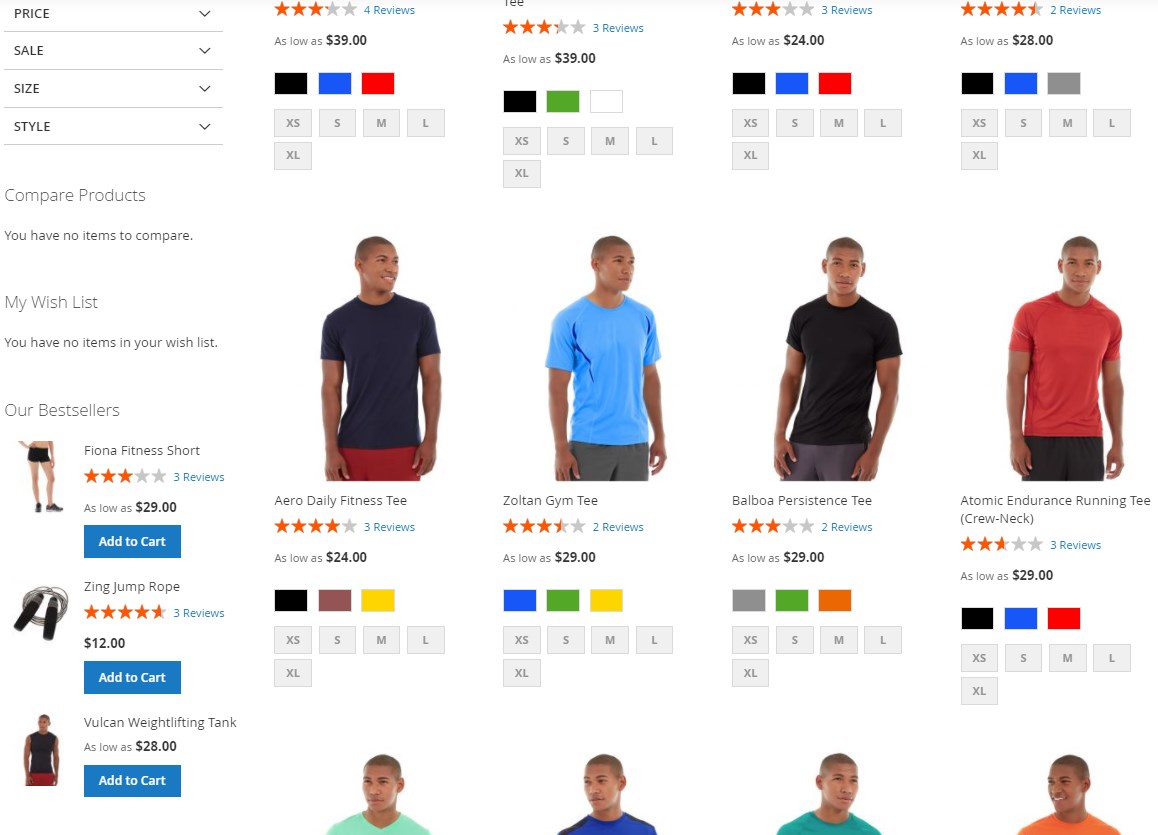
Task: Expand the STYLE filter chevron
Action: point(205,126)
